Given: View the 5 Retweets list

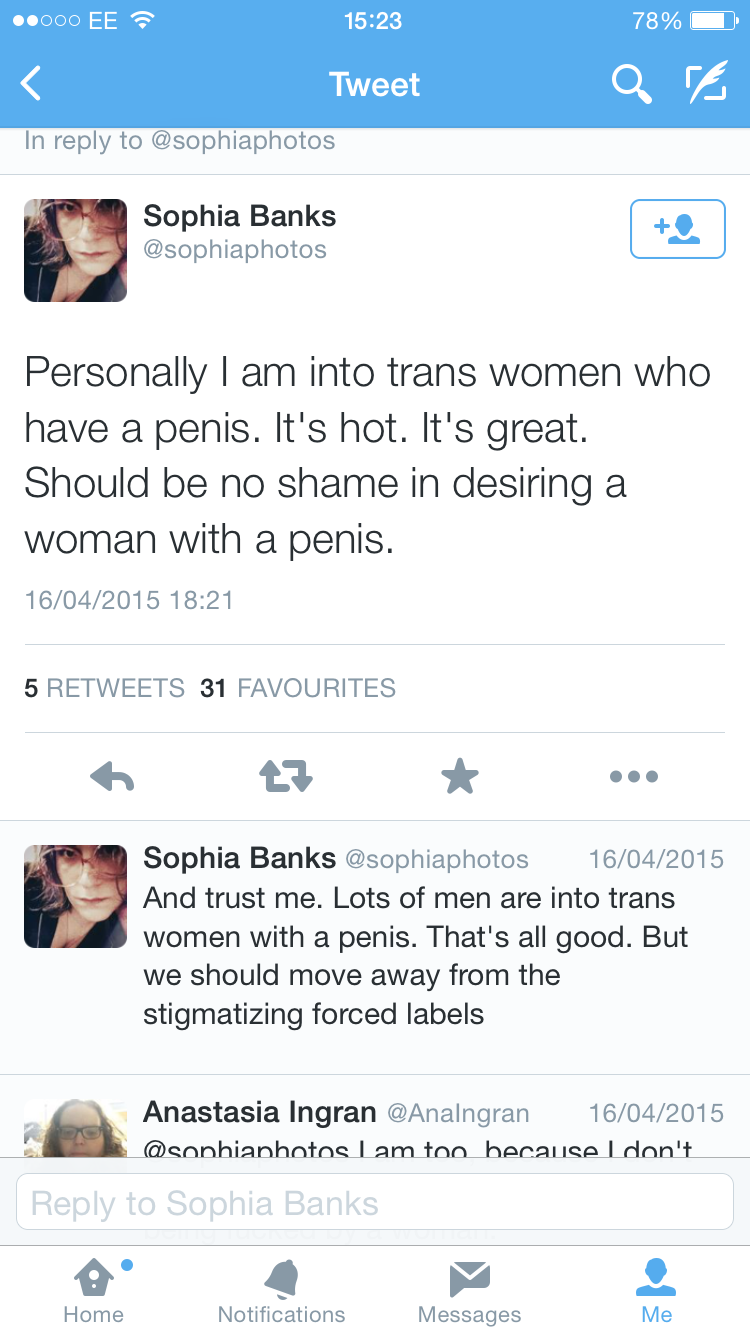Looking at the screenshot, I should [x=105, y=688].
